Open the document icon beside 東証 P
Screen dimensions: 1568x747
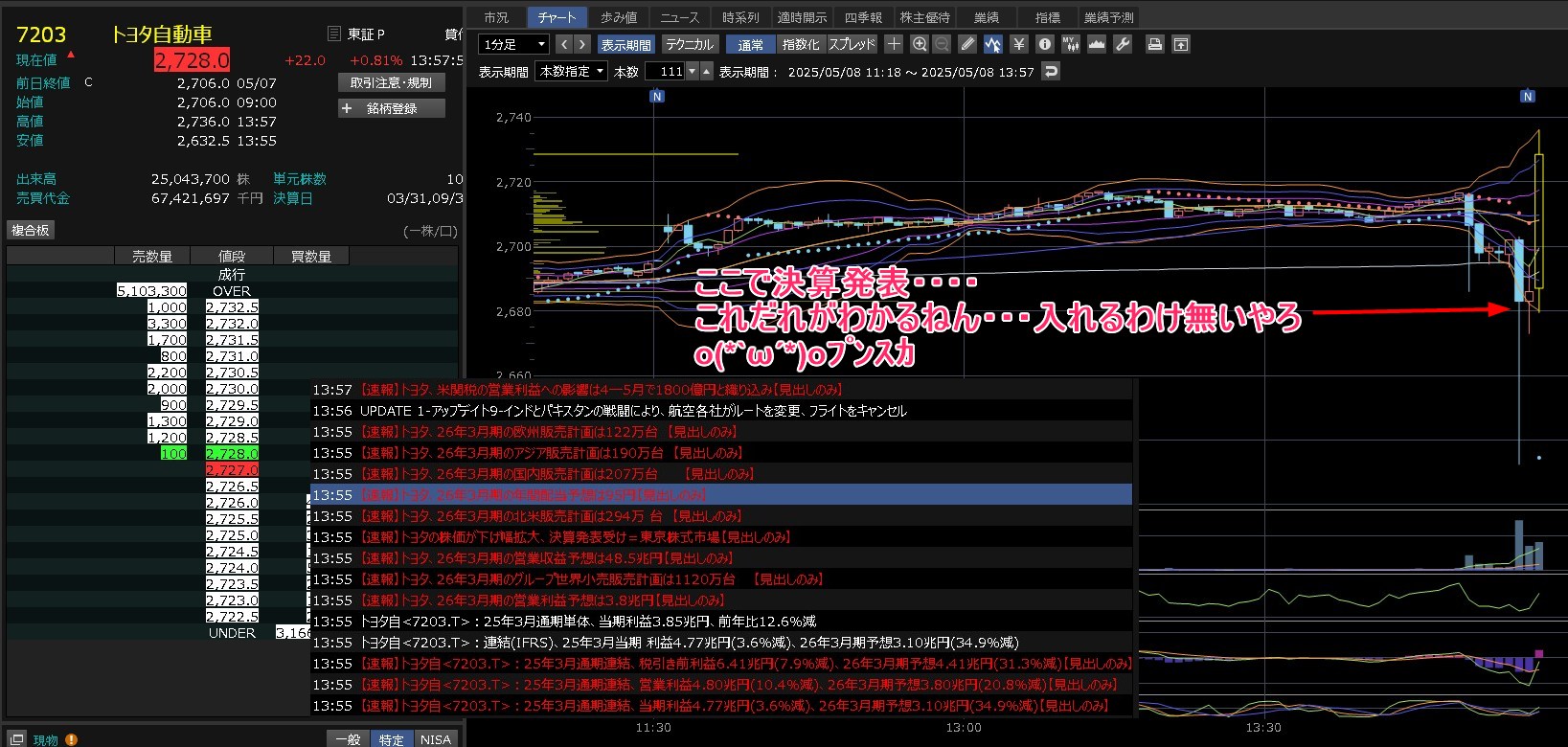pyautogui.click(x=334, y=34)
